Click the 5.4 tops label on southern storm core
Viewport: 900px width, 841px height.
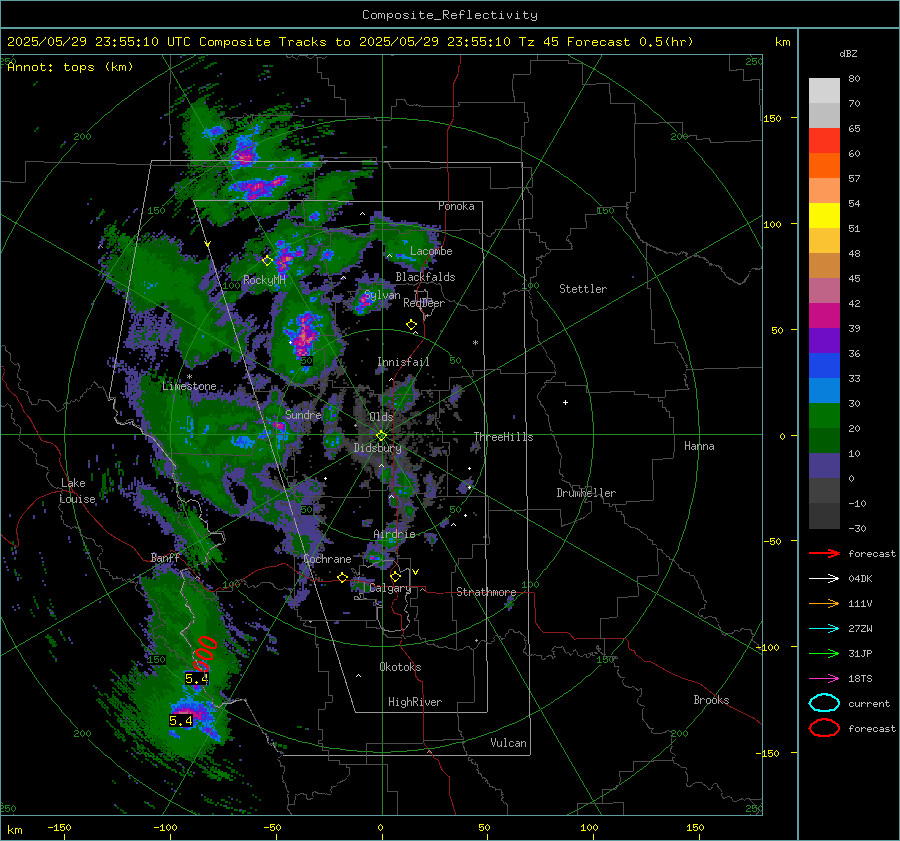[x=181, y=720]
